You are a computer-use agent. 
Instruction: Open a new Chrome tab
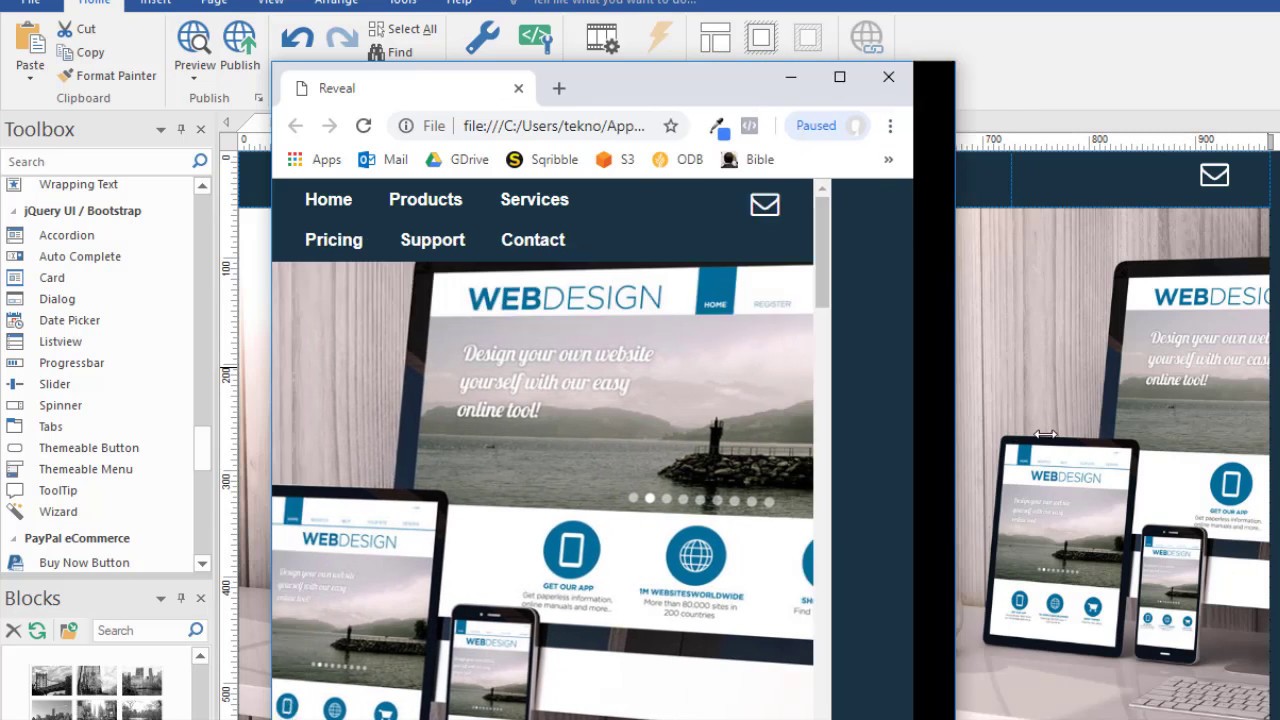(x=559, y=89)
